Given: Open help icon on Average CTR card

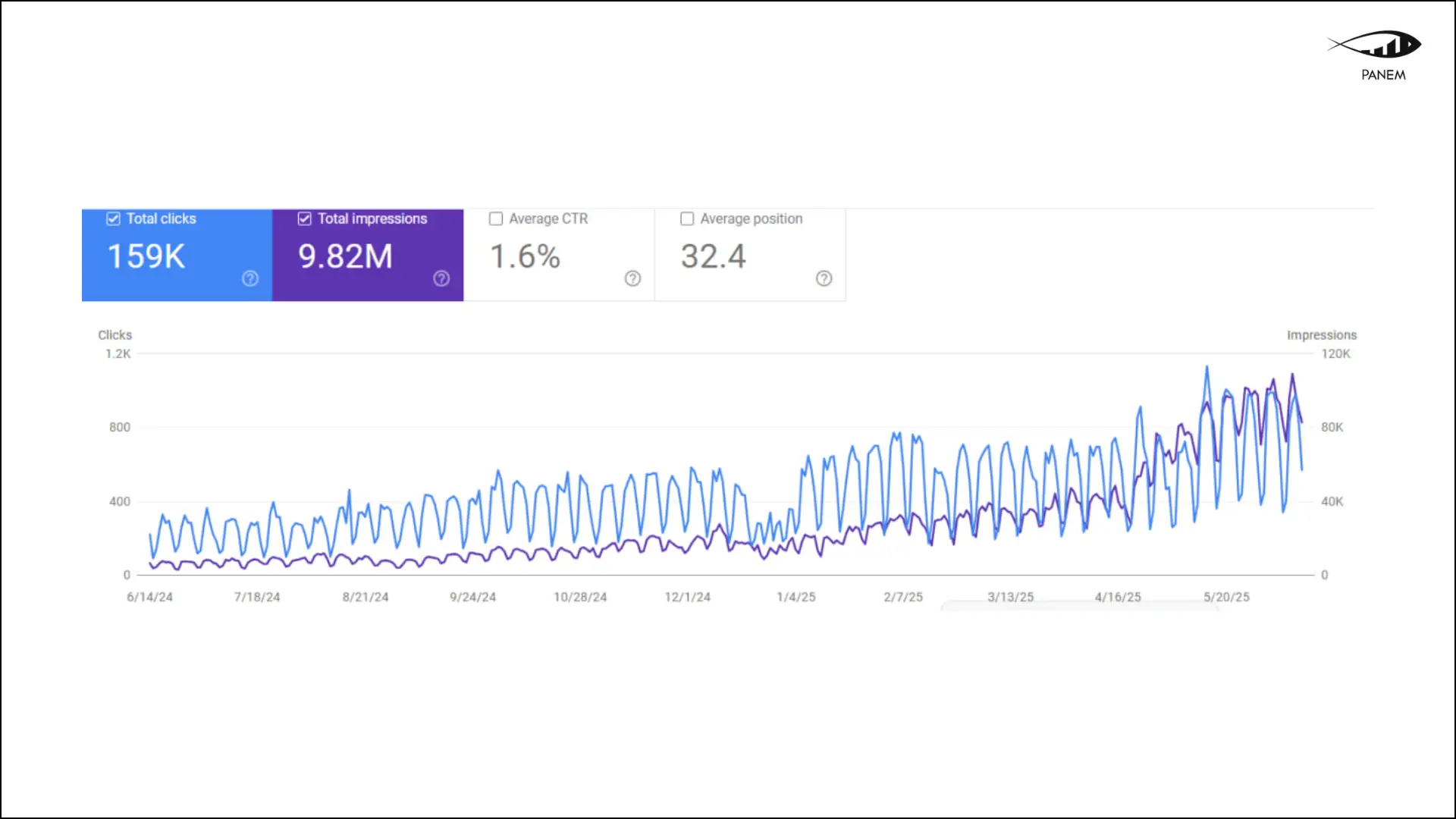Looking at the screenshot, I should [x=632, y=278].
